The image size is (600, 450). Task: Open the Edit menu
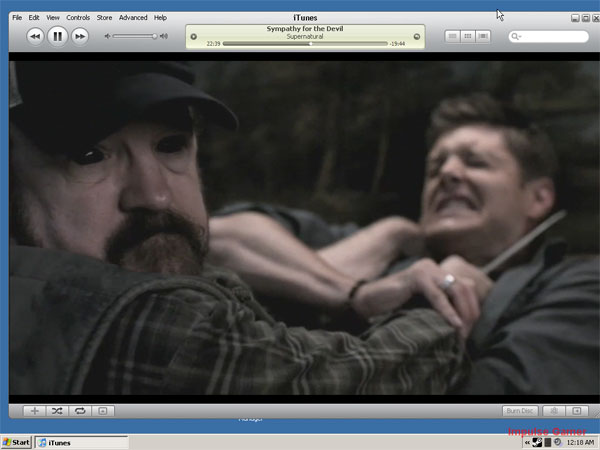(34, 18)
